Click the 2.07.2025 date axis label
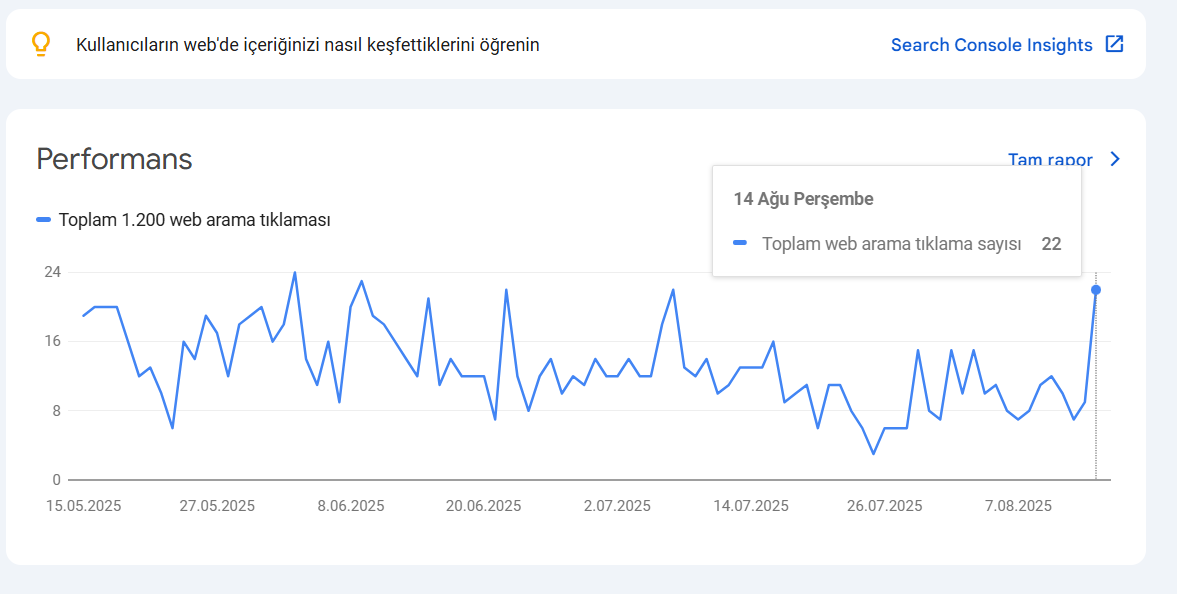This screenshot has width=1177, height=594. 618,505
